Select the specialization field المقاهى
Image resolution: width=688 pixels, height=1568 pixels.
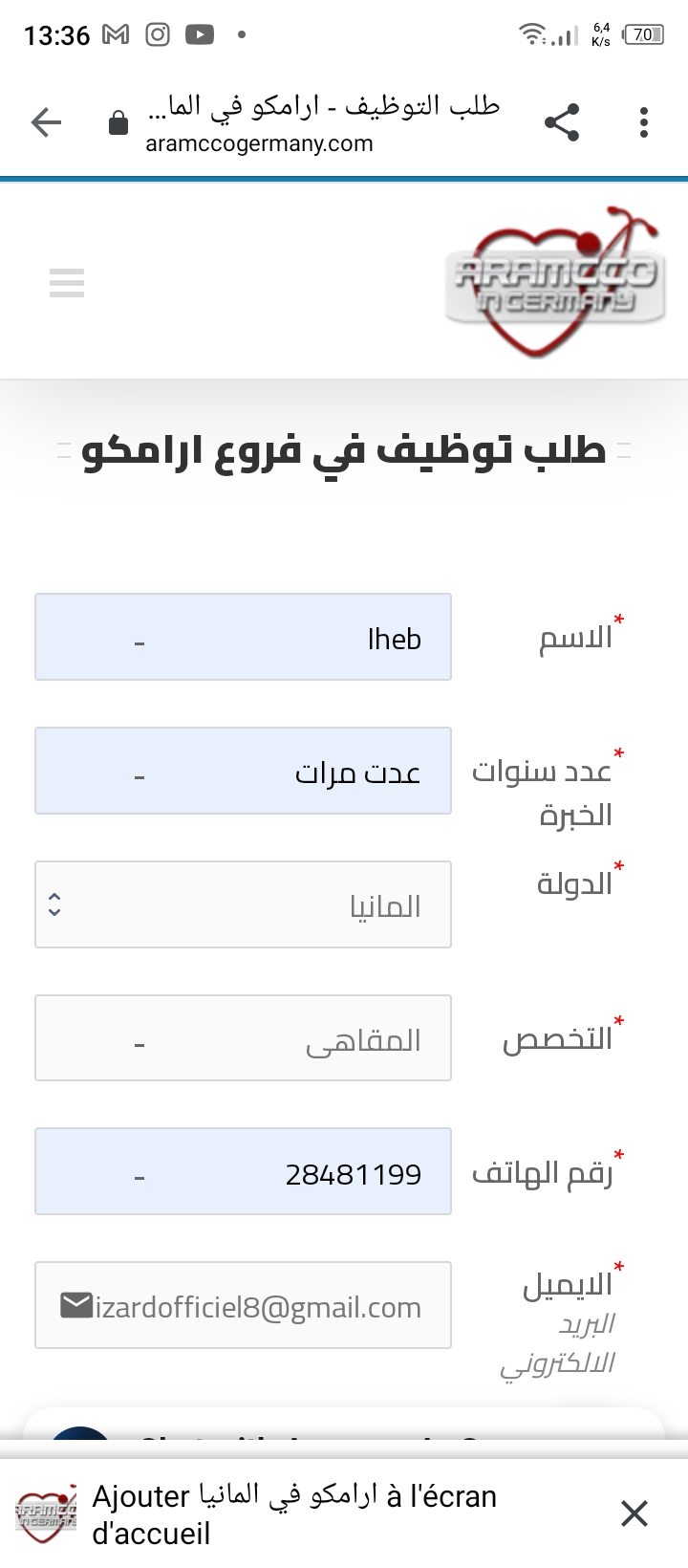(243, 1038)
